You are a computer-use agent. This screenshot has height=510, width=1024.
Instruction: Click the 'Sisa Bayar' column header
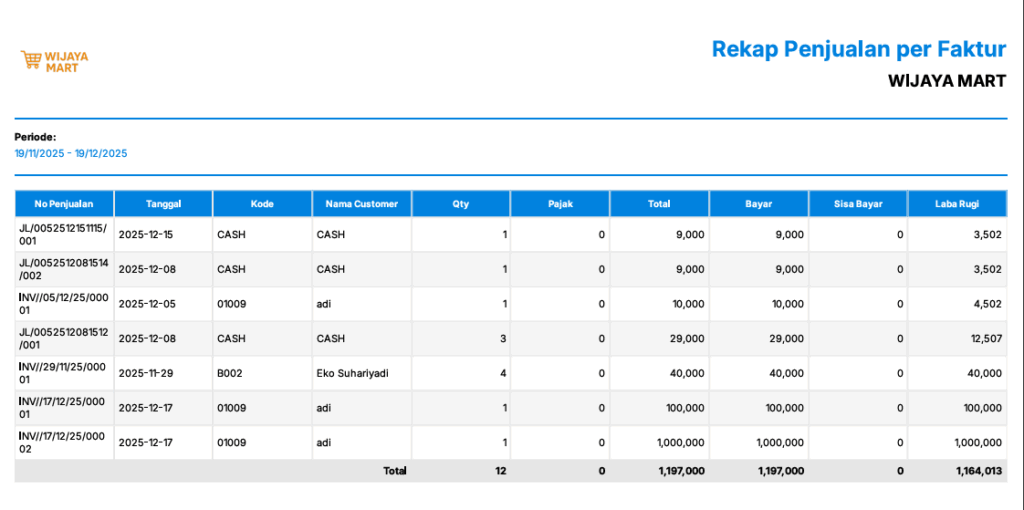coord(857,204)
